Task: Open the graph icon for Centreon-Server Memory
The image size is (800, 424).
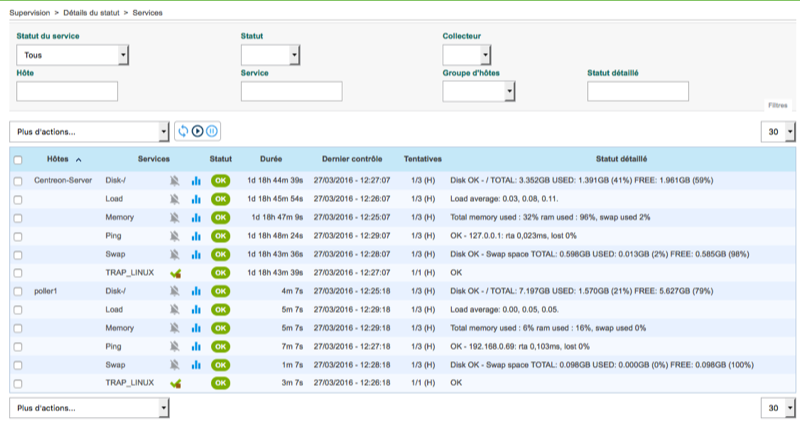Action: tap(196, 217)
